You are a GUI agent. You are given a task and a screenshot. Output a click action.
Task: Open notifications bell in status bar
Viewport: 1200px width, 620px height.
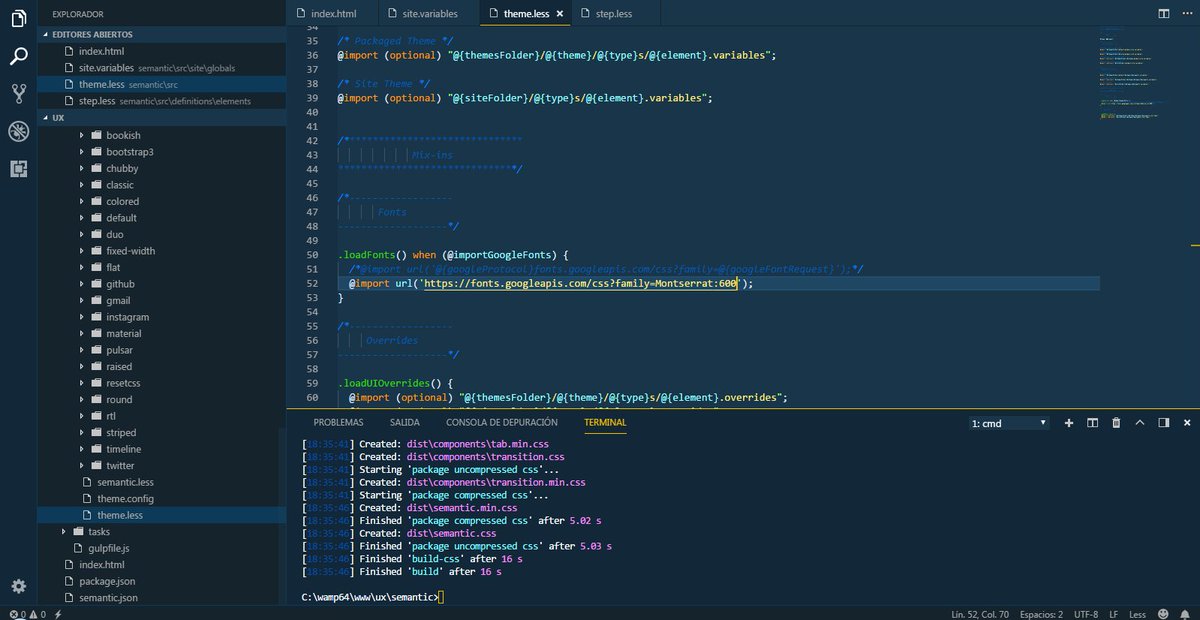[1186, 613]
